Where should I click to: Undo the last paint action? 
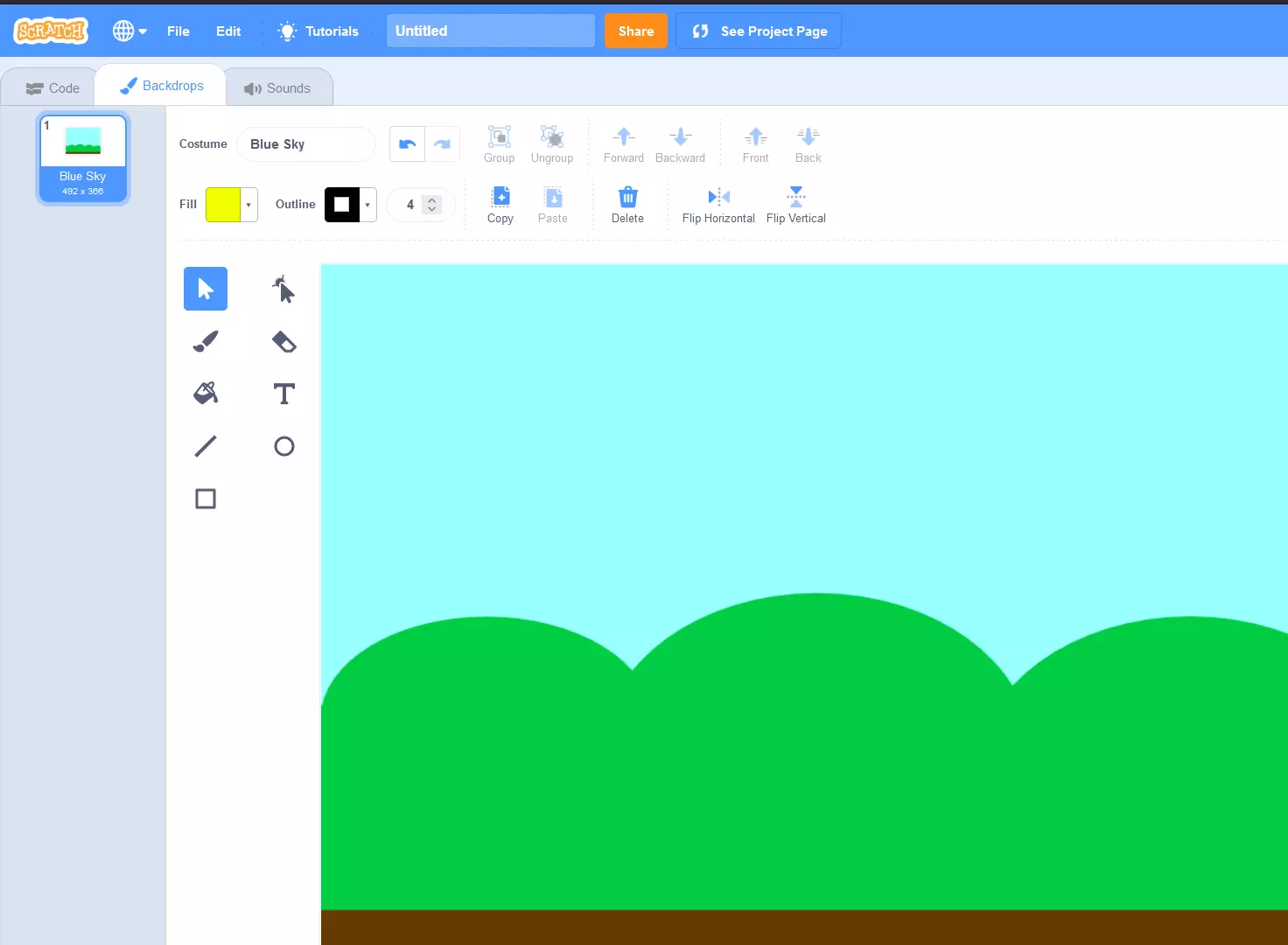pos(406,143)
